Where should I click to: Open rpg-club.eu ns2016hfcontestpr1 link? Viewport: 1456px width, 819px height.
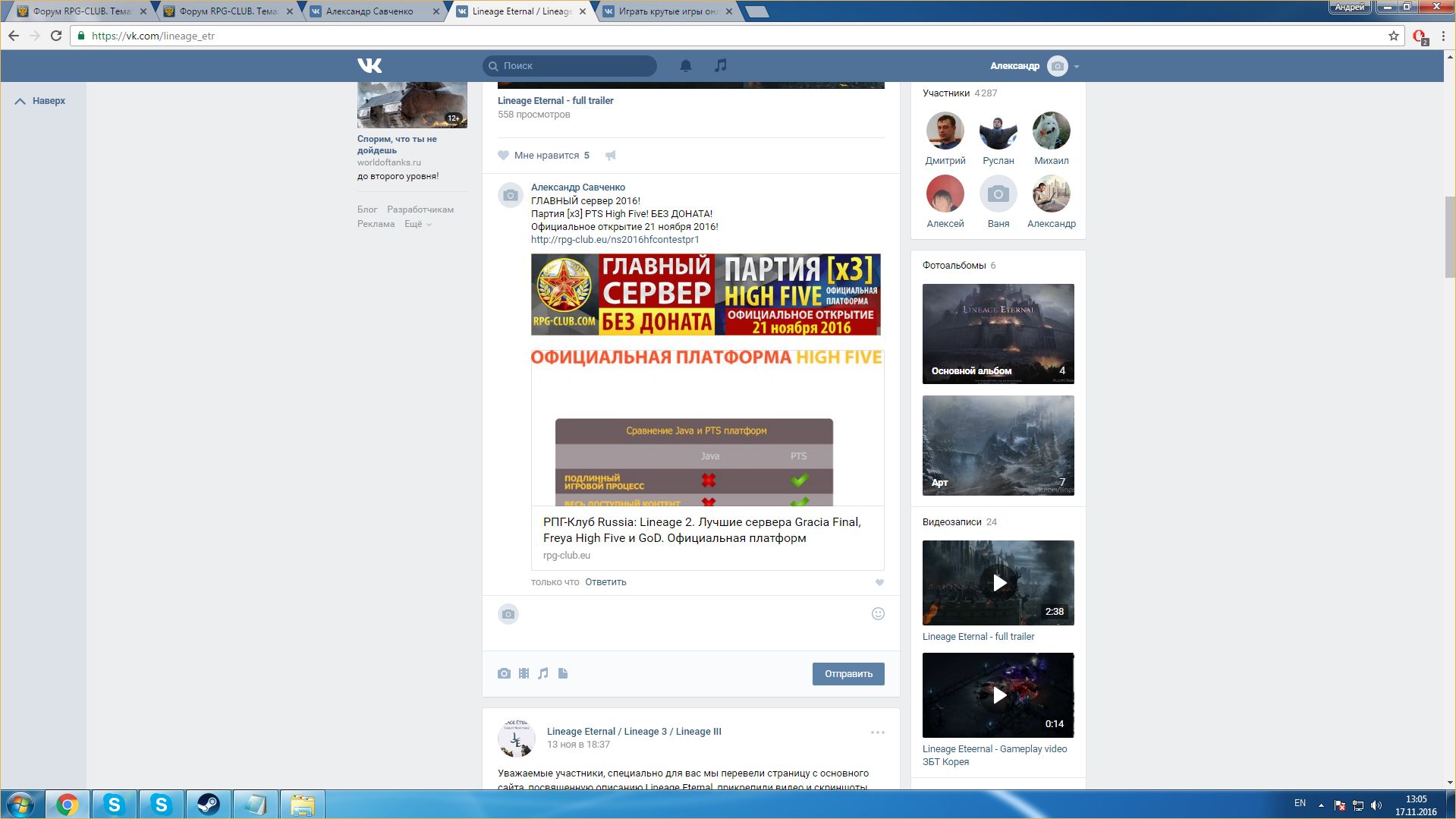615,240
